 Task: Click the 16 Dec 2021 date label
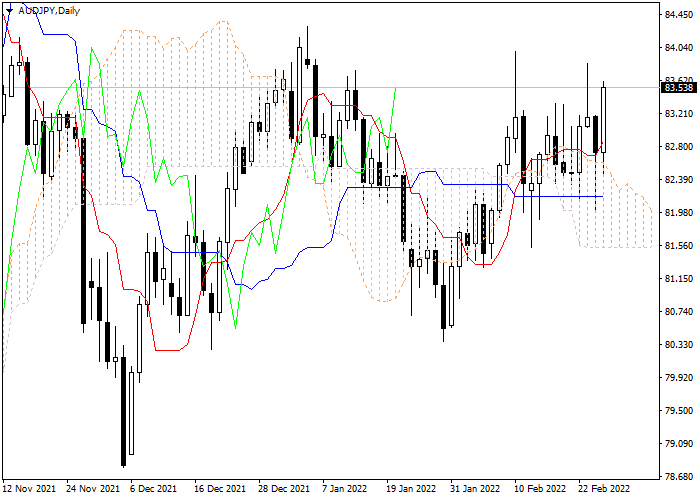click(220, 488)
